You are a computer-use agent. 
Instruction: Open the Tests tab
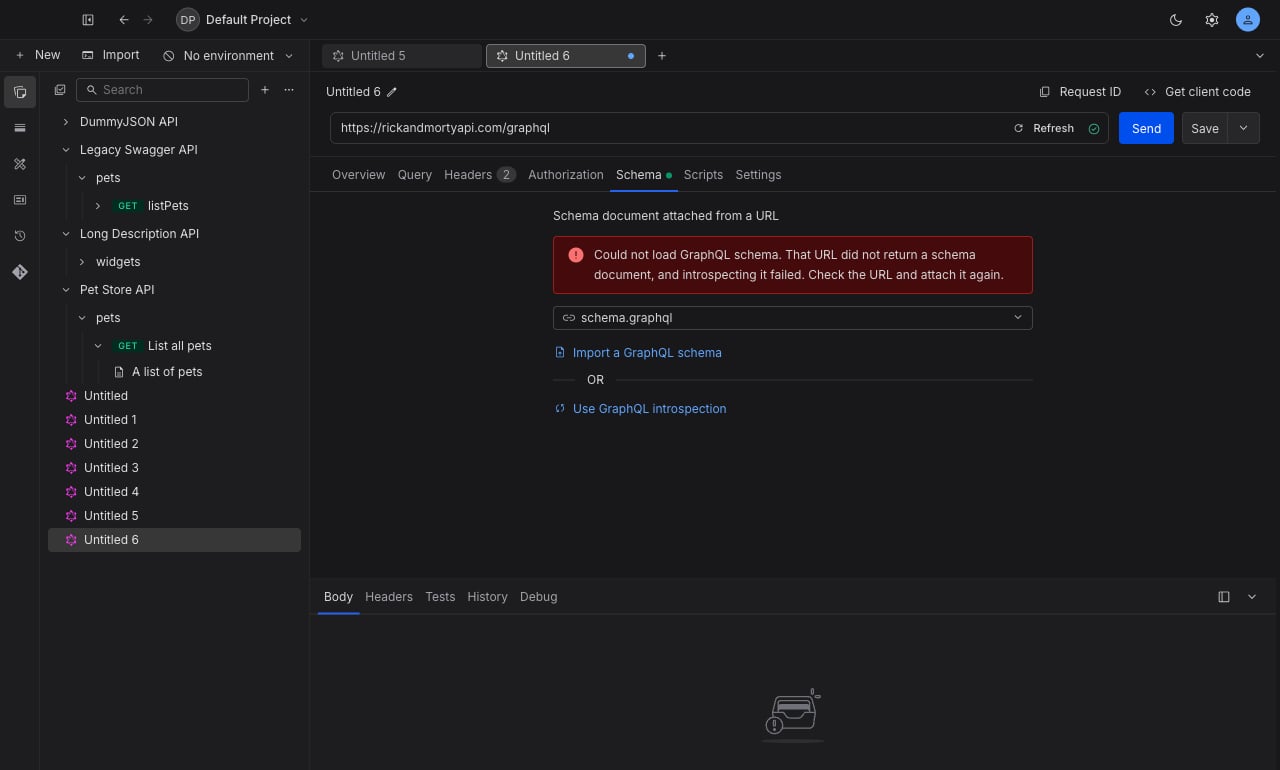coord(440,597)
